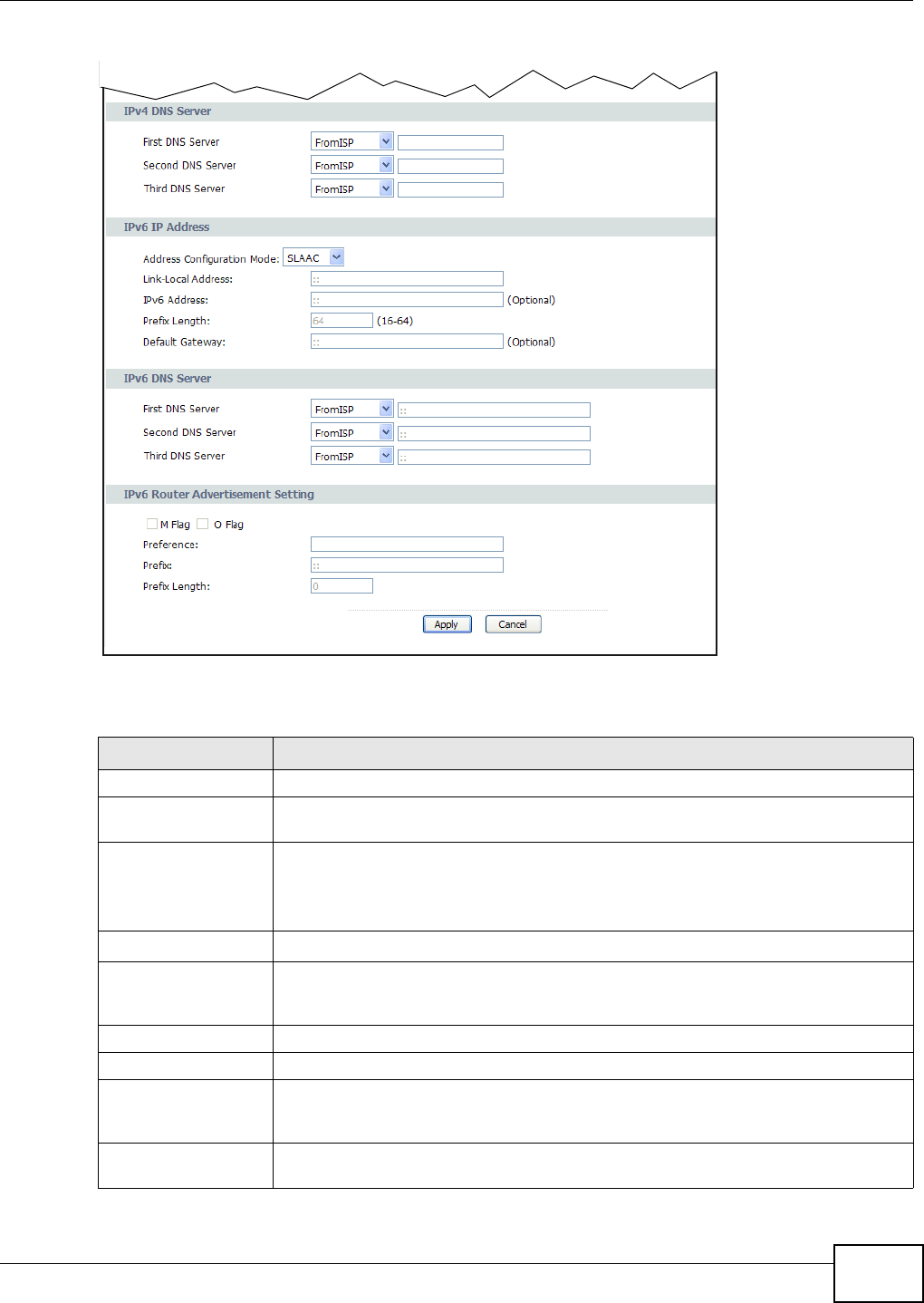Enable the M Flag checkbox
Screen dimensions: 924x1303
152,524
